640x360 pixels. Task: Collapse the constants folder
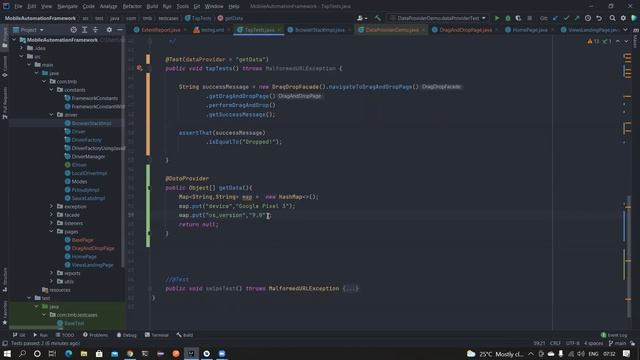pos(52,90)
